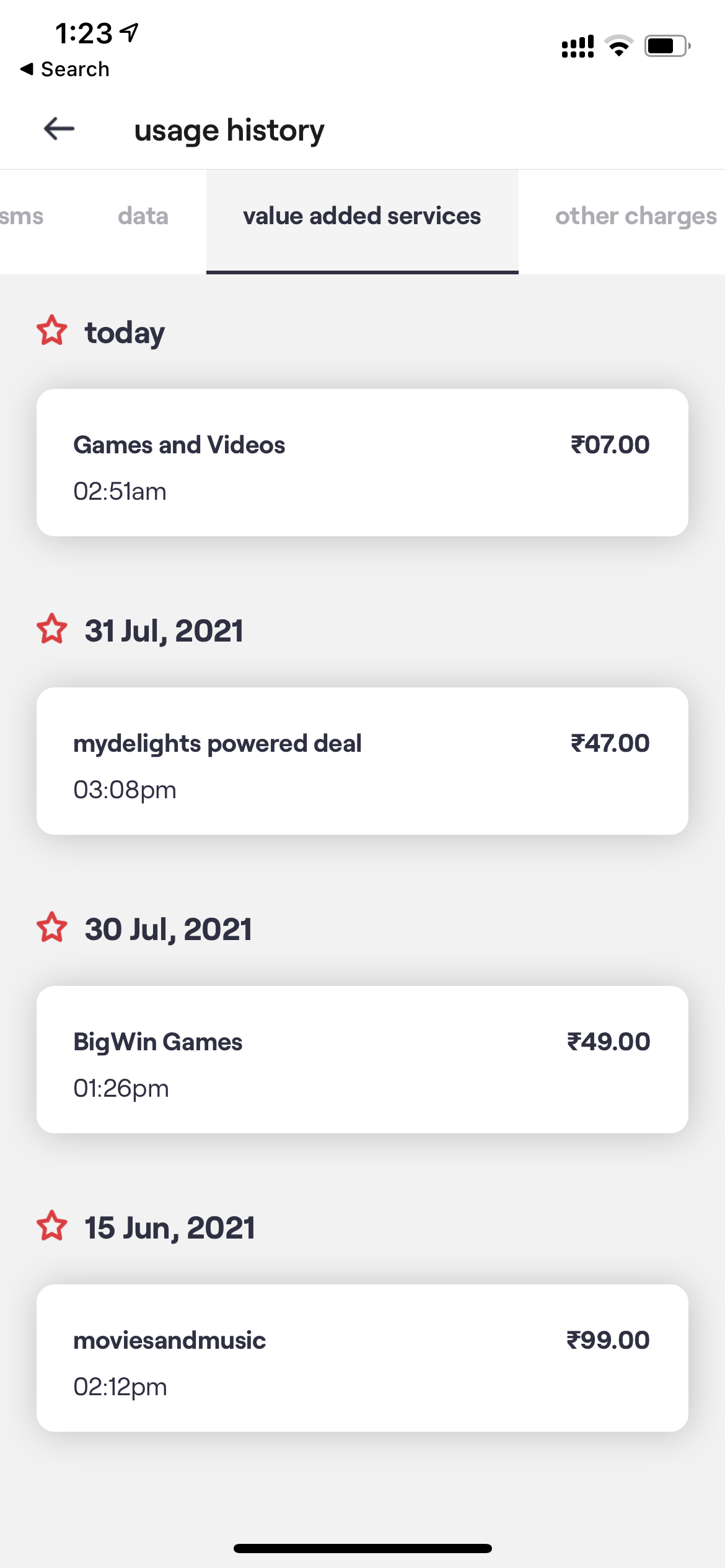This screenshot has height=1568, width=725.
Task: Open the moviesandmusic charge entry
Action: coord(362,1358)
